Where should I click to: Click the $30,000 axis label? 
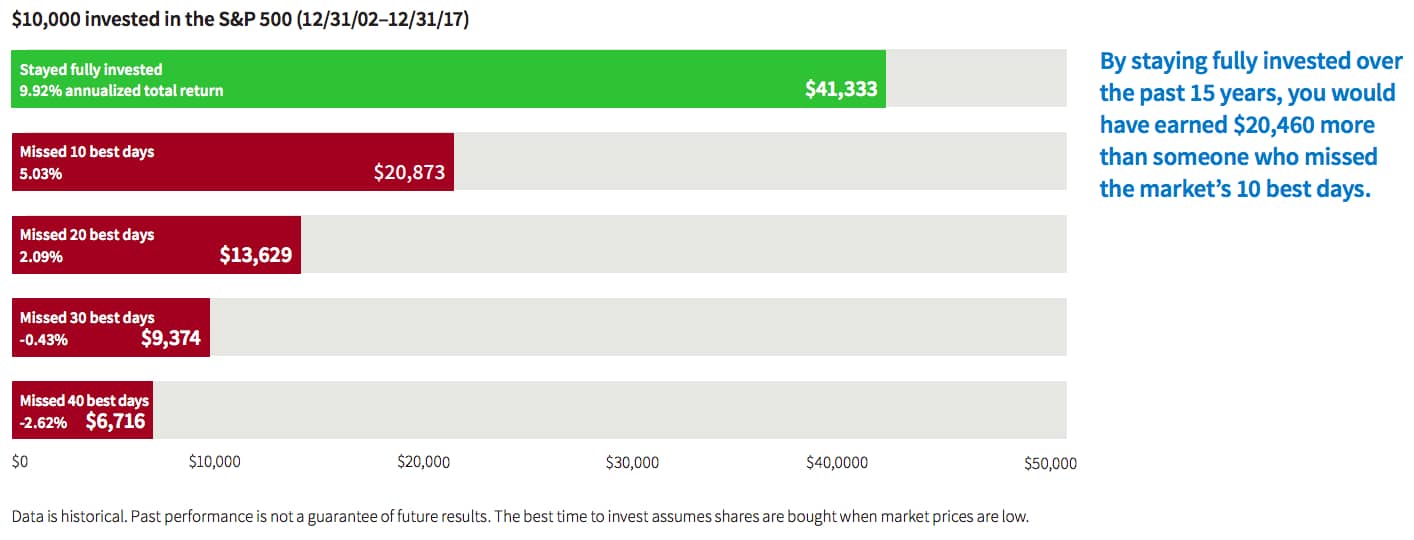click(x=632, y=462)
